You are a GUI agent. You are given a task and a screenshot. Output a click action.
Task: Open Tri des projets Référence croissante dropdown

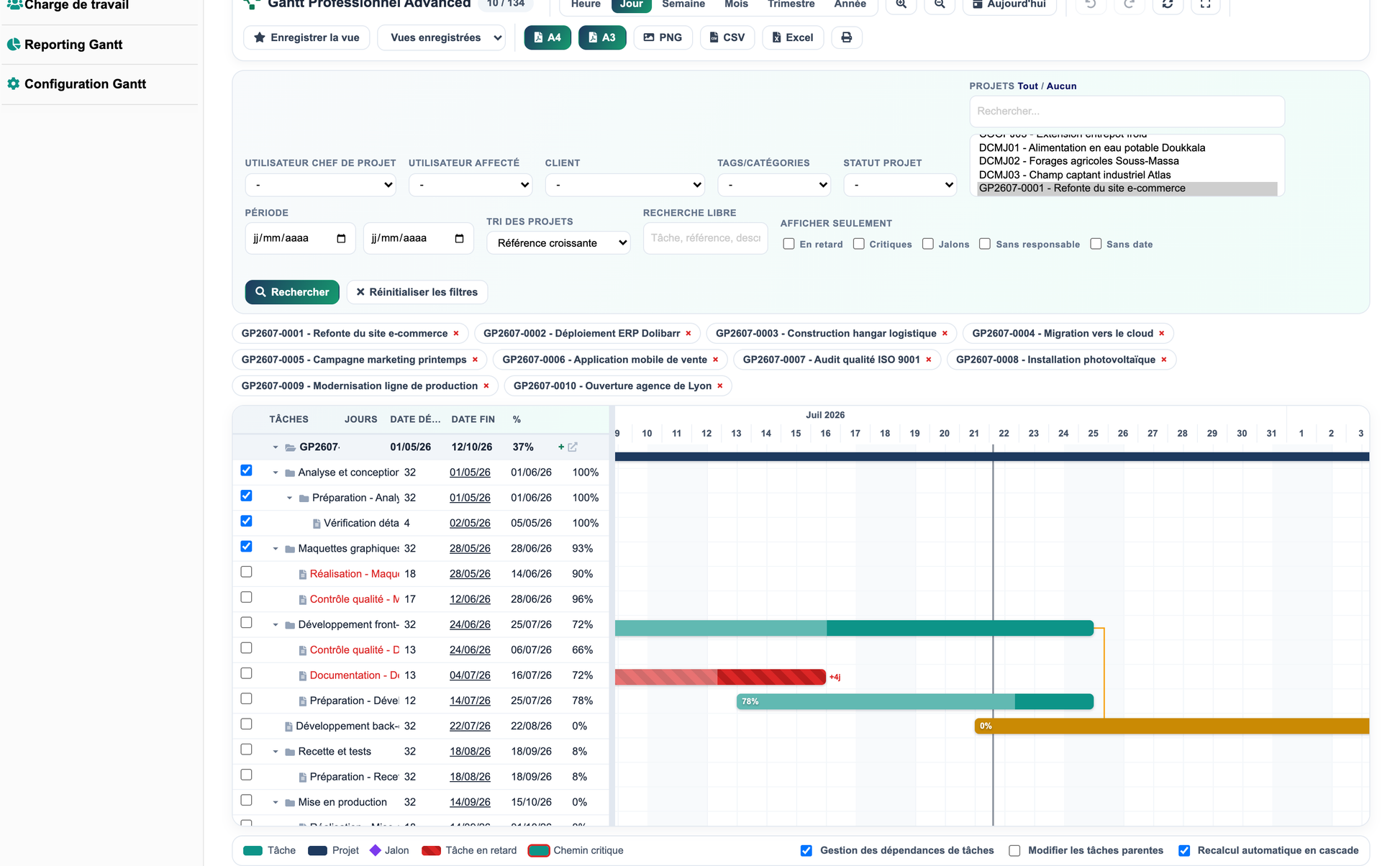click(559, 243)
